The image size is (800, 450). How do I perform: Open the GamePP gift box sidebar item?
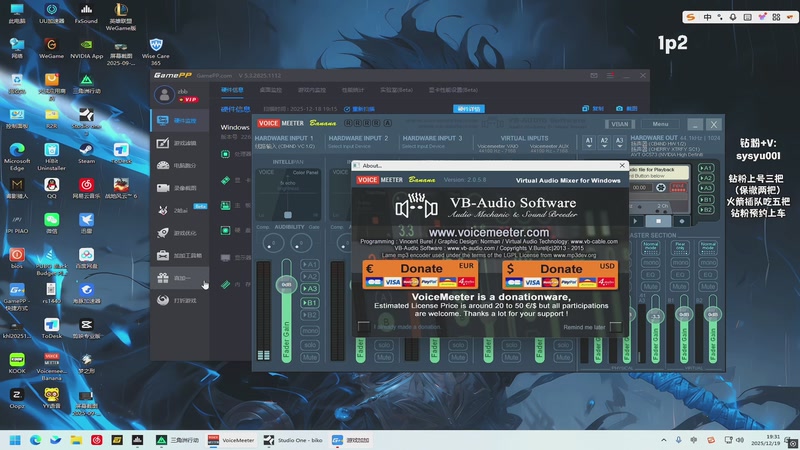coord(180,278)
